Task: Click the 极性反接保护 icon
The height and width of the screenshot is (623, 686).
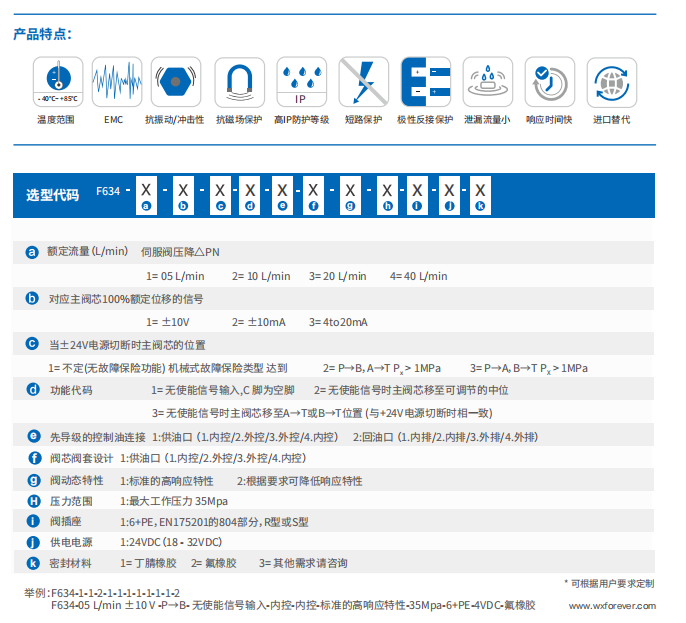Action: (x=425, y=82)
